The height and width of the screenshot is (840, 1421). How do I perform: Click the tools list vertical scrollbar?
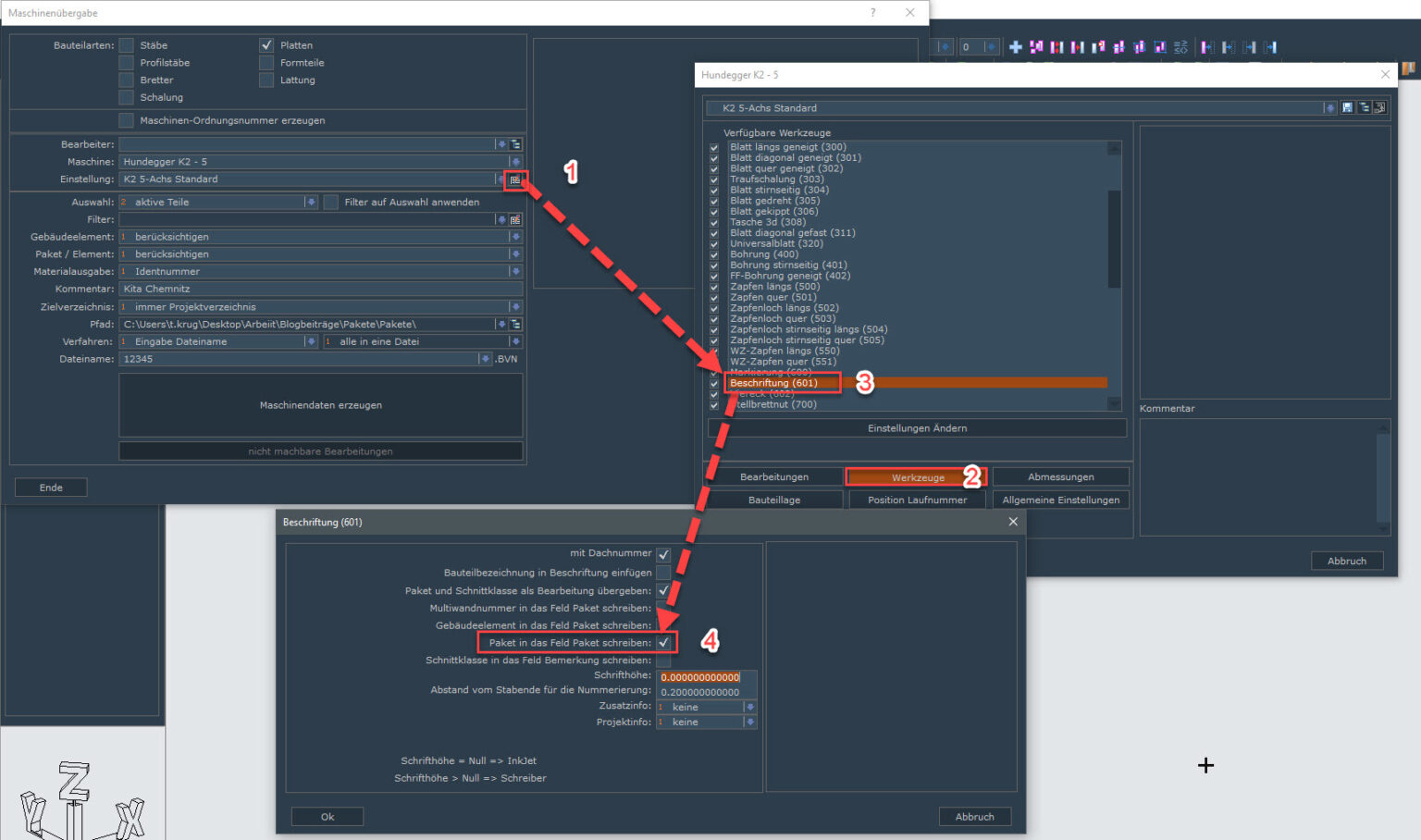(x=1114, y=241)
